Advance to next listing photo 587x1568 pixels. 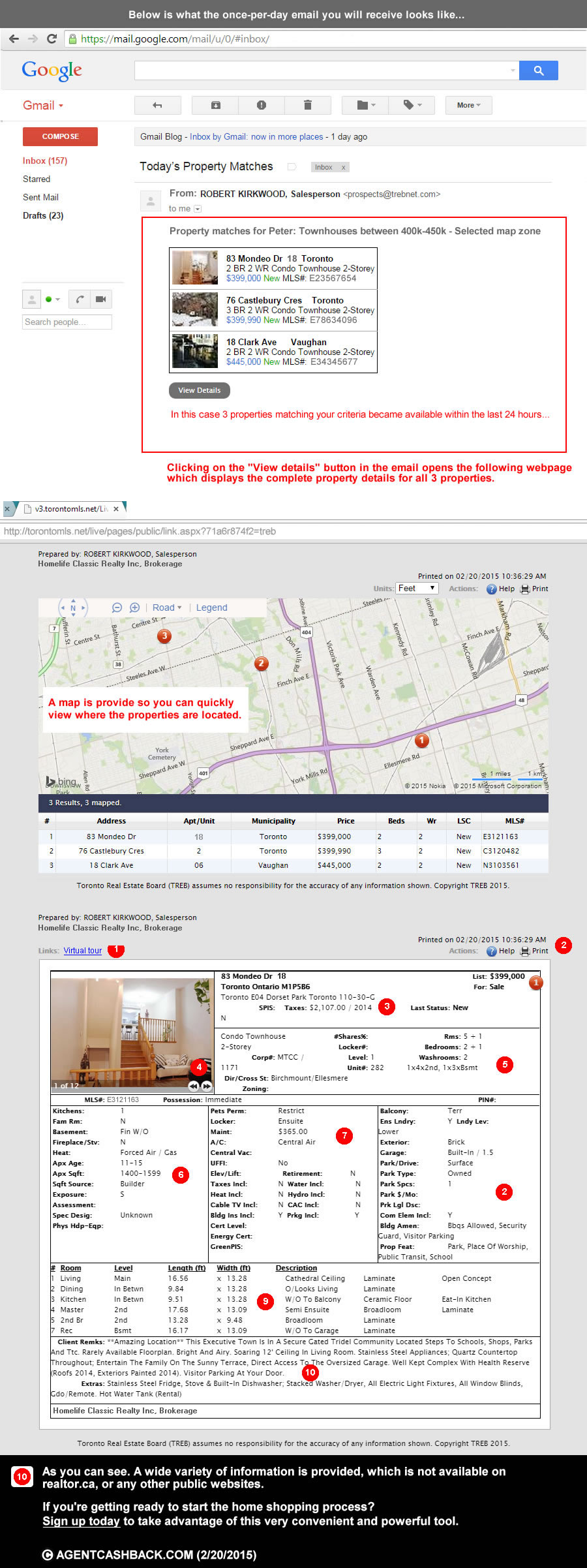207,1086
